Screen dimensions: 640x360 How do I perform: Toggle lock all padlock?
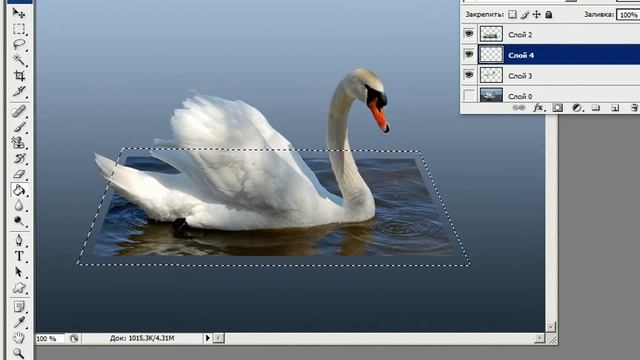(549, 15)
